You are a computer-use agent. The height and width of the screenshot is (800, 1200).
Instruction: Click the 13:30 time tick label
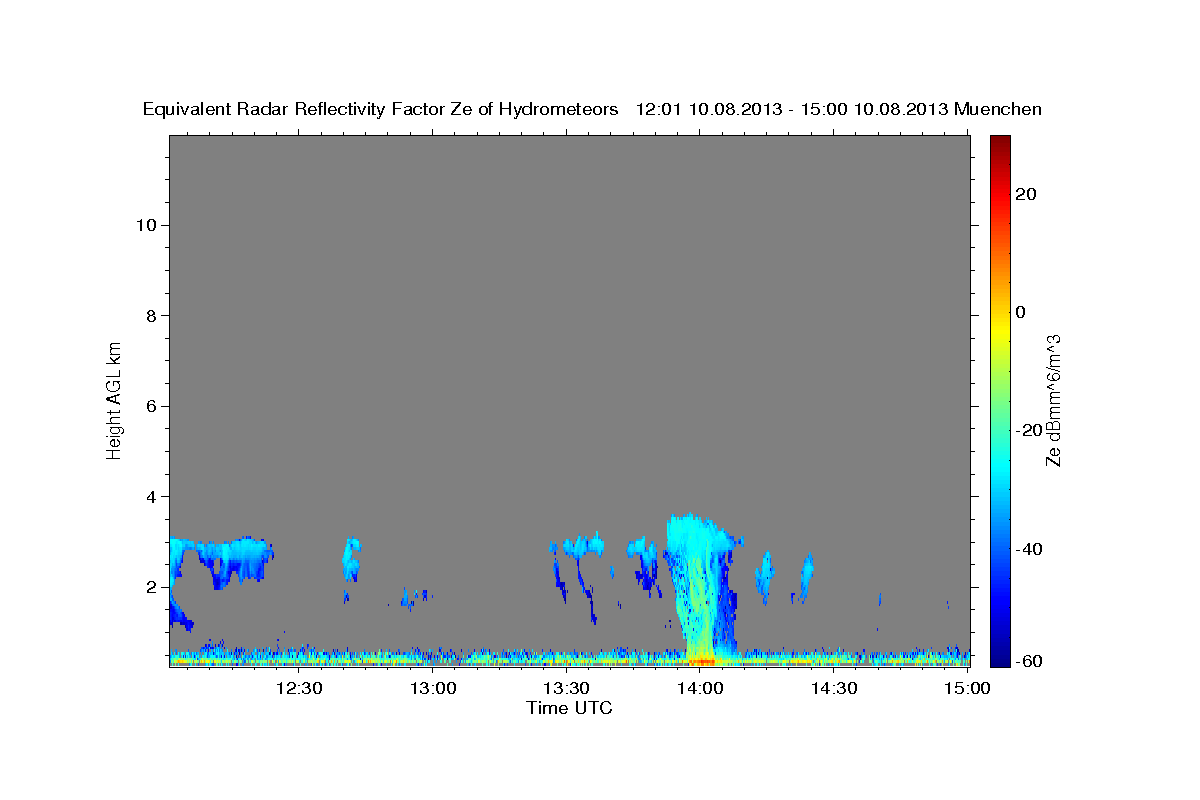tap(566, 688)
